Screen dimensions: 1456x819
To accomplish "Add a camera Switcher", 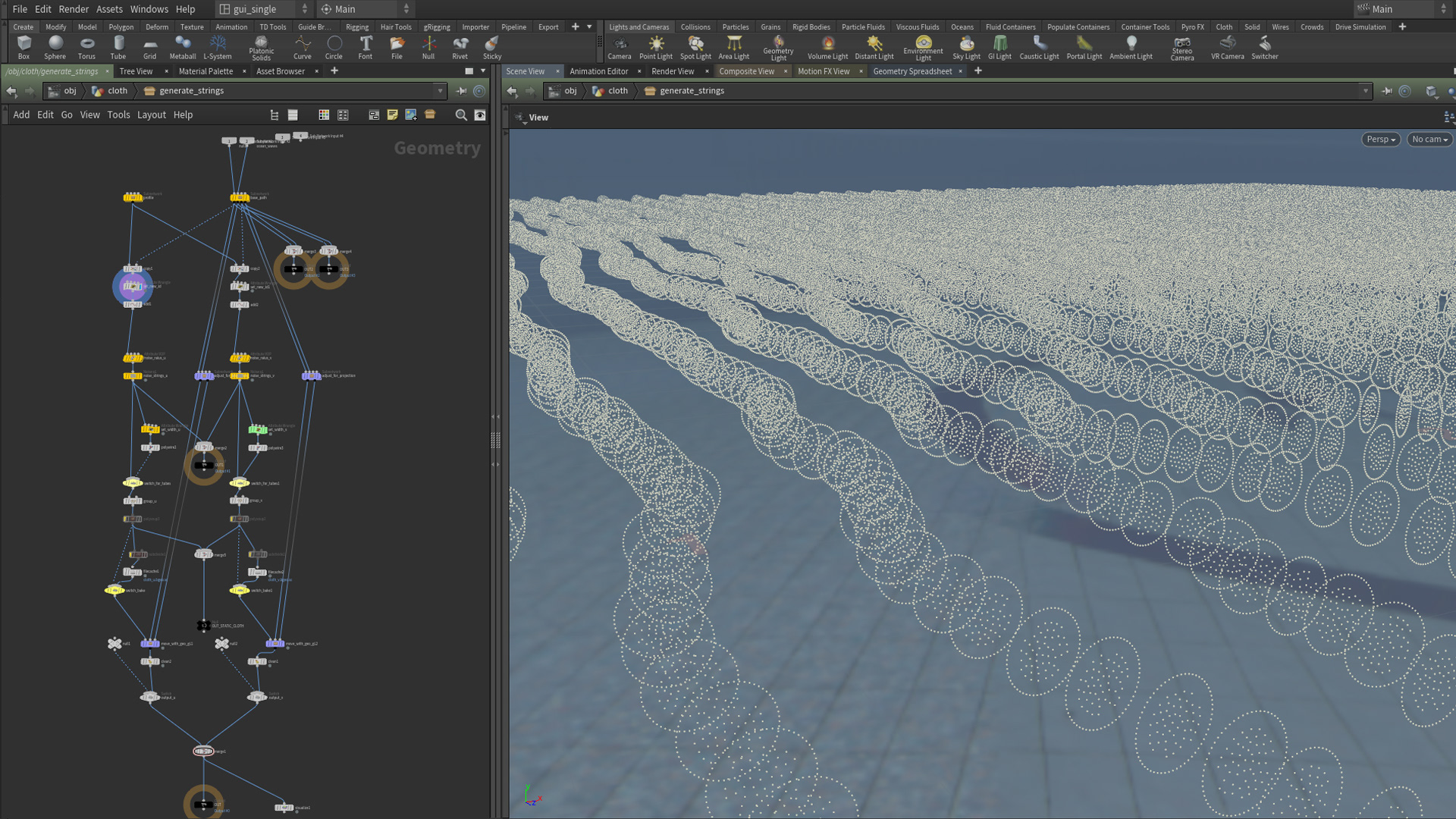I will (1264, 48).
